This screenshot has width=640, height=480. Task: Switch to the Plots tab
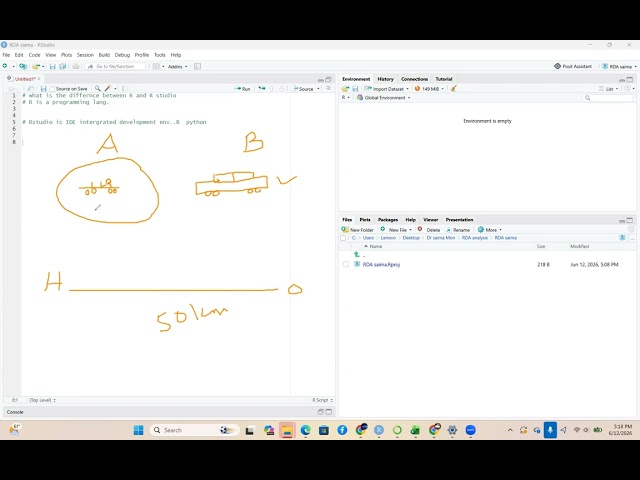(365, 220)
